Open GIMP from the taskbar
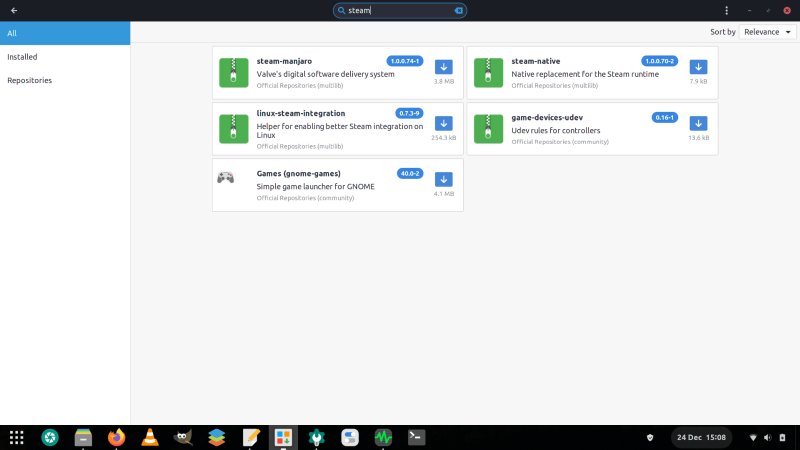 (183, 437)
